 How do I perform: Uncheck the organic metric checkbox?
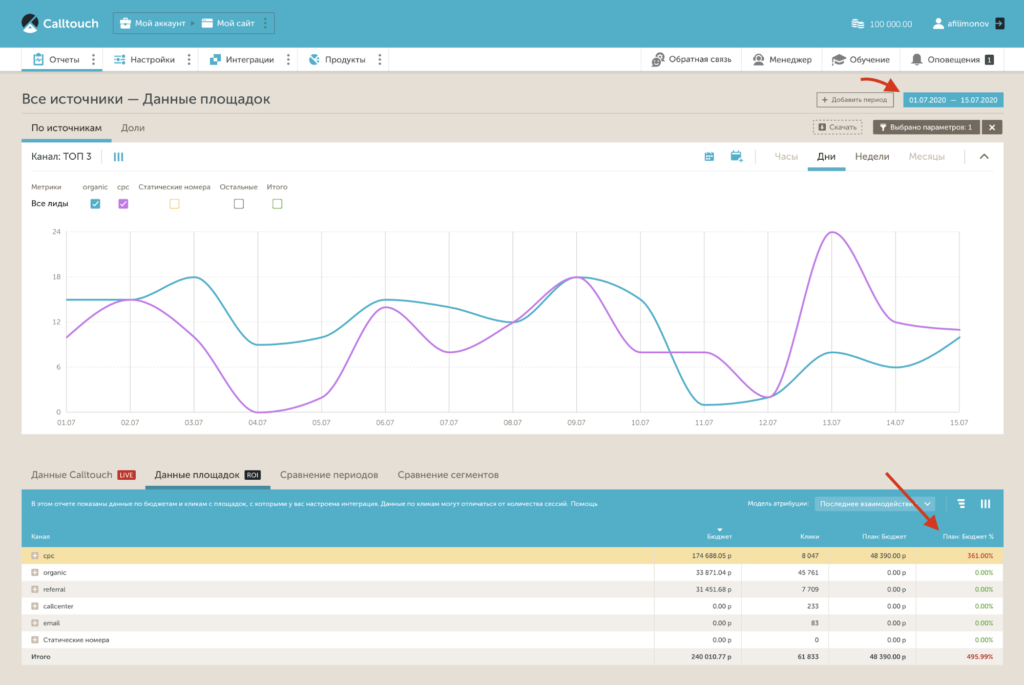tap(95, 204)
